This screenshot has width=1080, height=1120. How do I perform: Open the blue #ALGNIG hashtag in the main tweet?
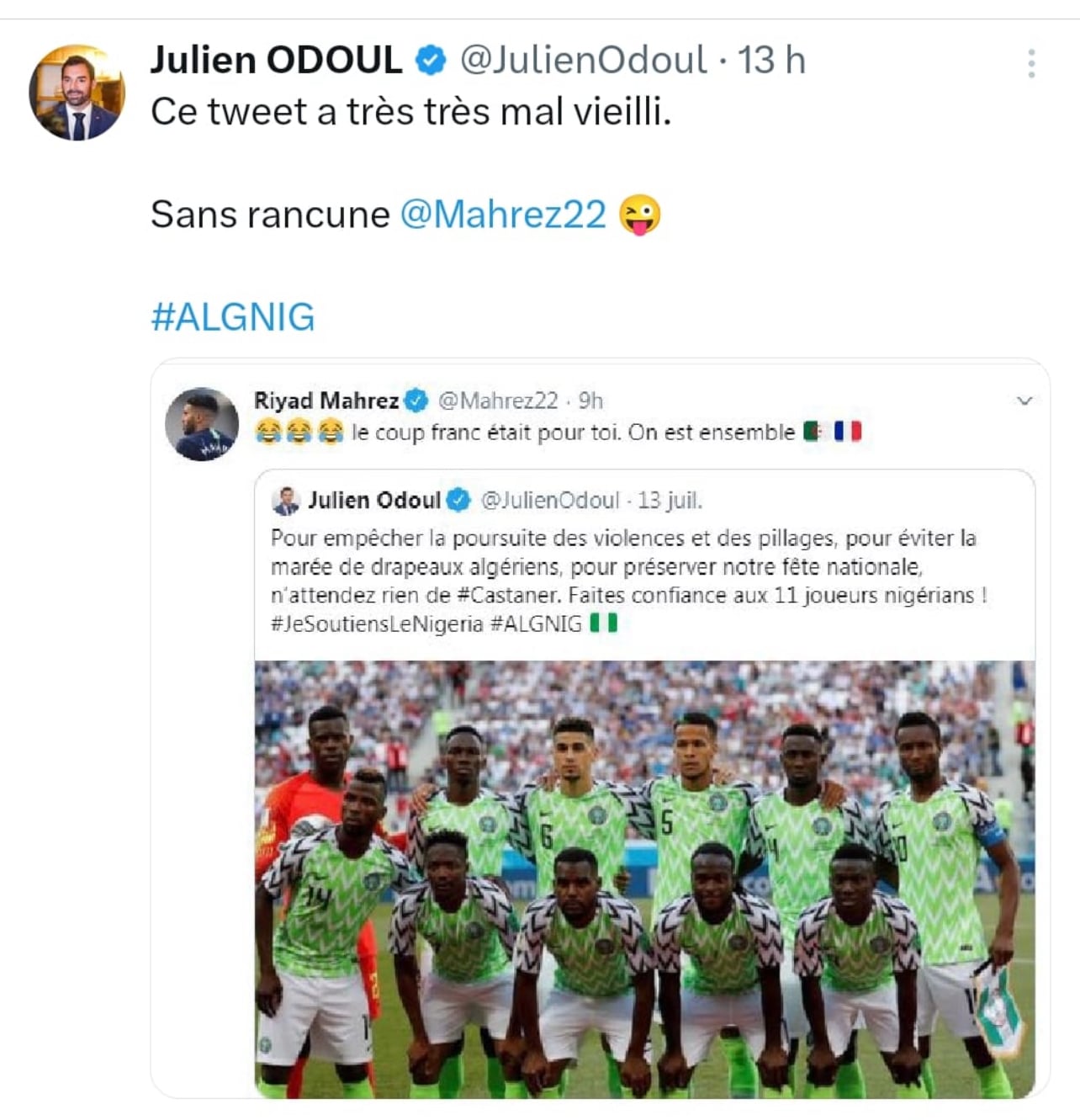point(233,317)
